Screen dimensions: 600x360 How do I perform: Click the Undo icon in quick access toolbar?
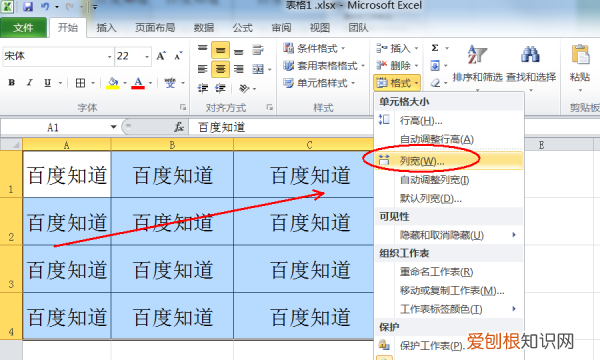coord(45,7)
